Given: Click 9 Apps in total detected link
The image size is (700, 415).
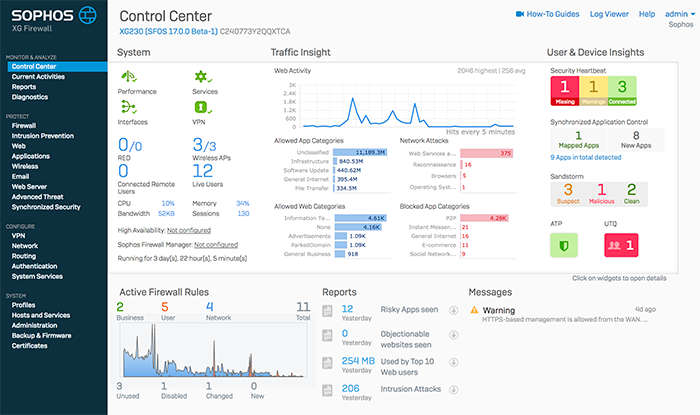Looking at the screenshot, I should 586,158.
